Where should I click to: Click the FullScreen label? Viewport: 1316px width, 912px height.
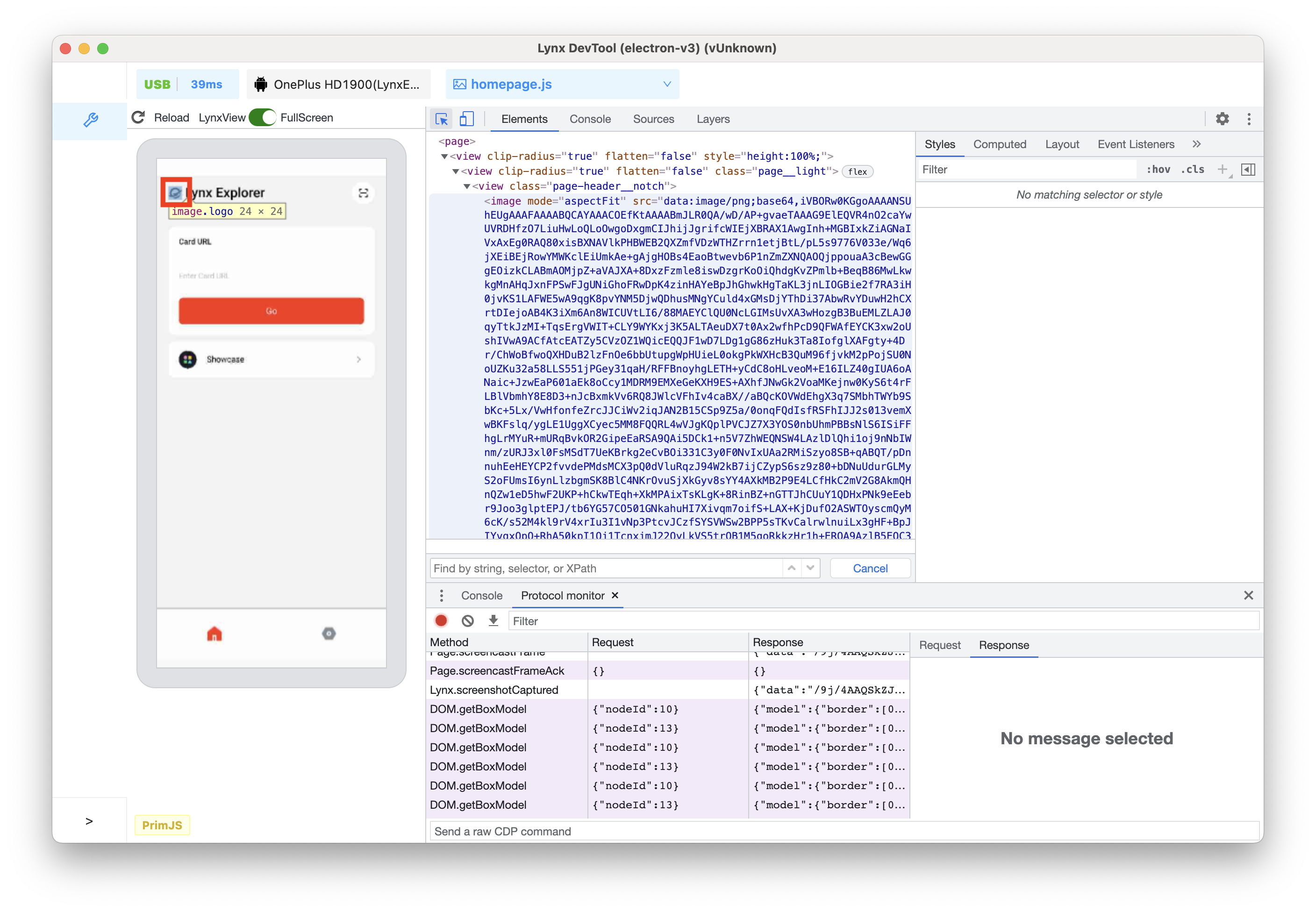307,118
